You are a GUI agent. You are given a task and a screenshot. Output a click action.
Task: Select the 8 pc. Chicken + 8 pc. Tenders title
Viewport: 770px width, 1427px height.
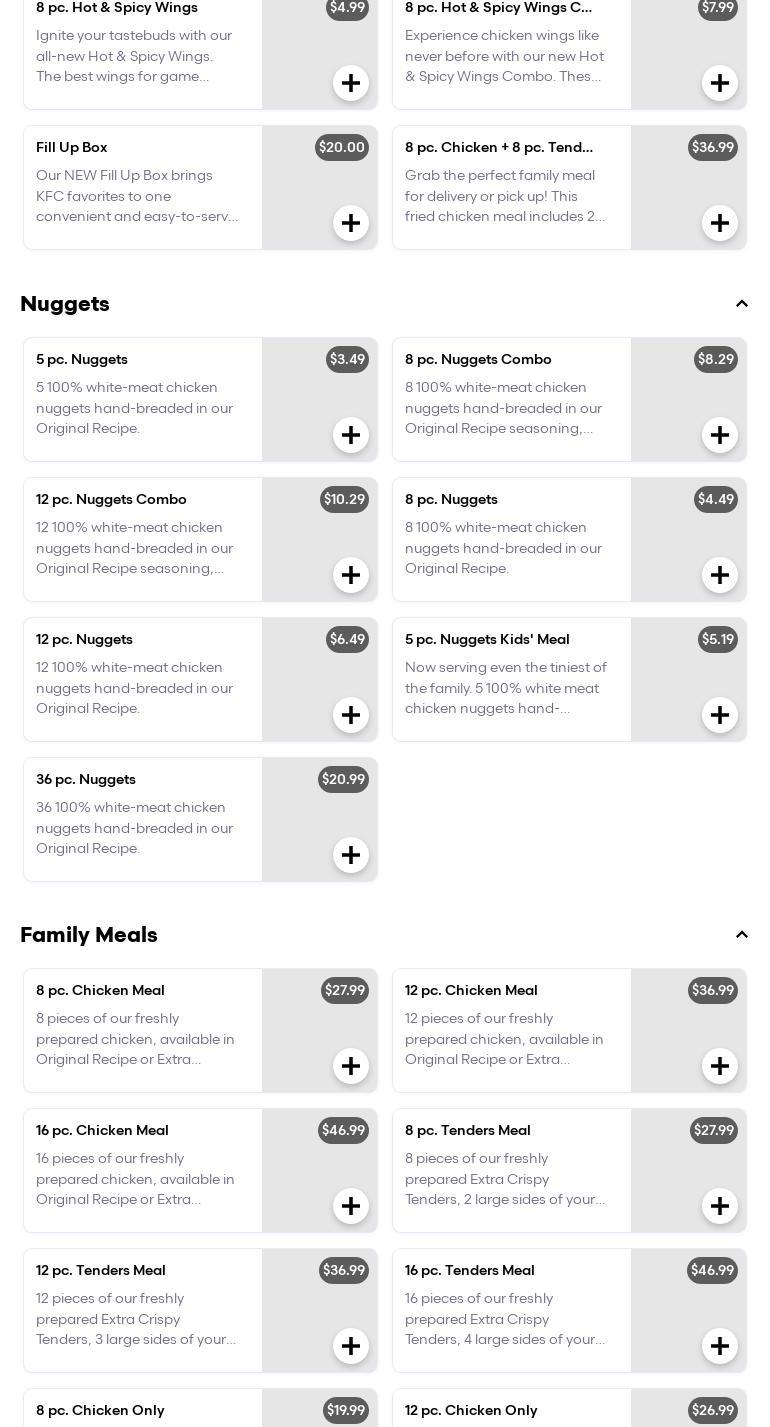point(498,147)
